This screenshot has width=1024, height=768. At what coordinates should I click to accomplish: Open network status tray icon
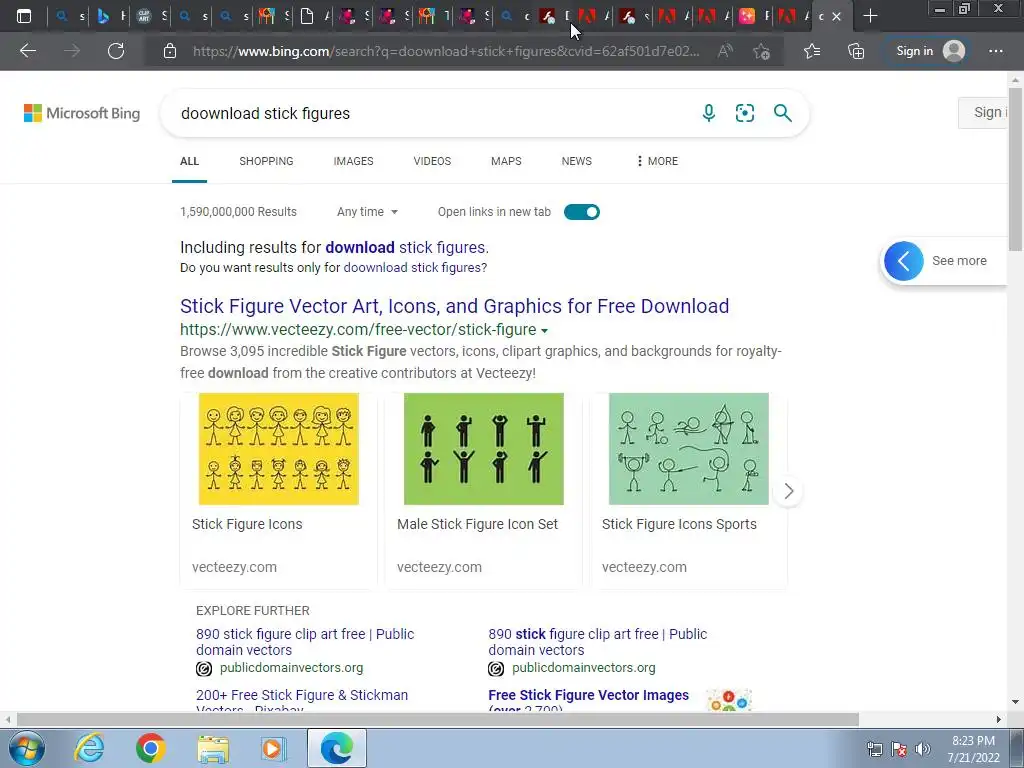point(874,749)
